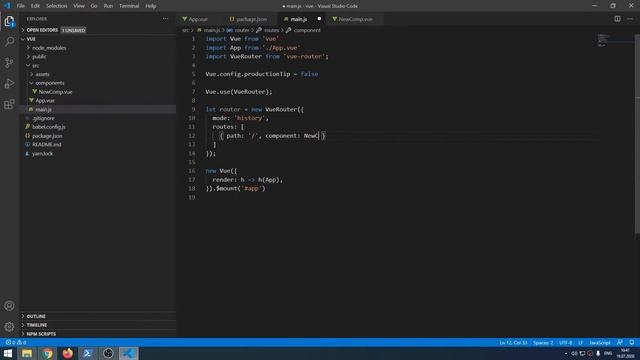Click the errors and warnings status indicator
640x360 pixels.
point(16,342)
